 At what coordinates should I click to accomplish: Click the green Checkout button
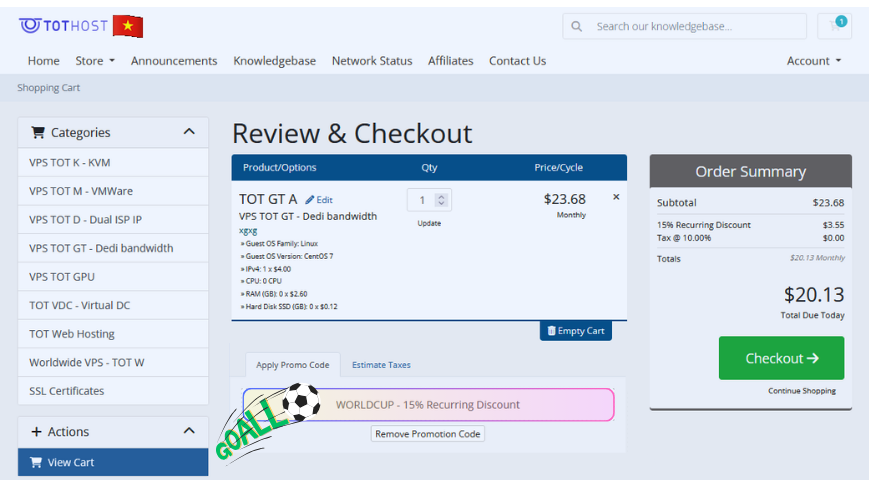pyautogui.click(x=781, y=358)
